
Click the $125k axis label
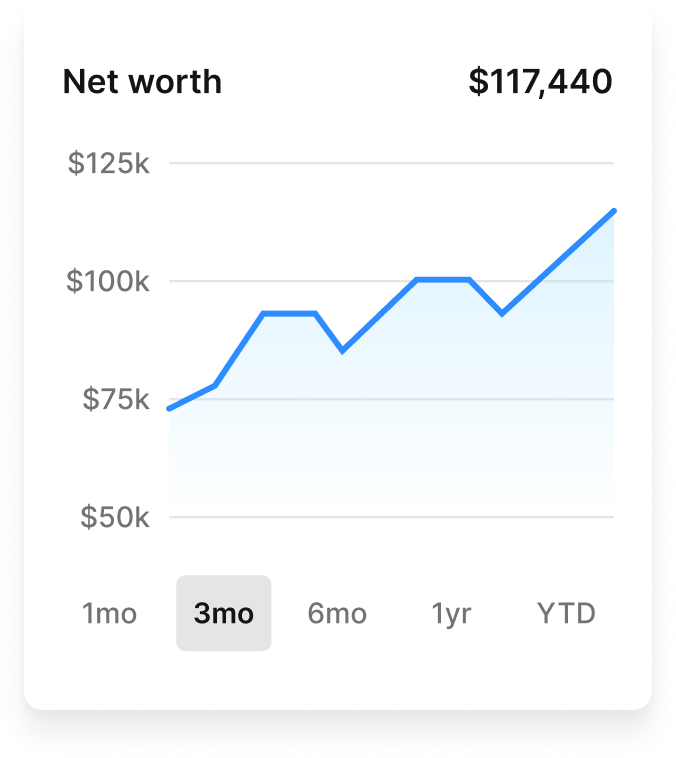click(108, 163)
